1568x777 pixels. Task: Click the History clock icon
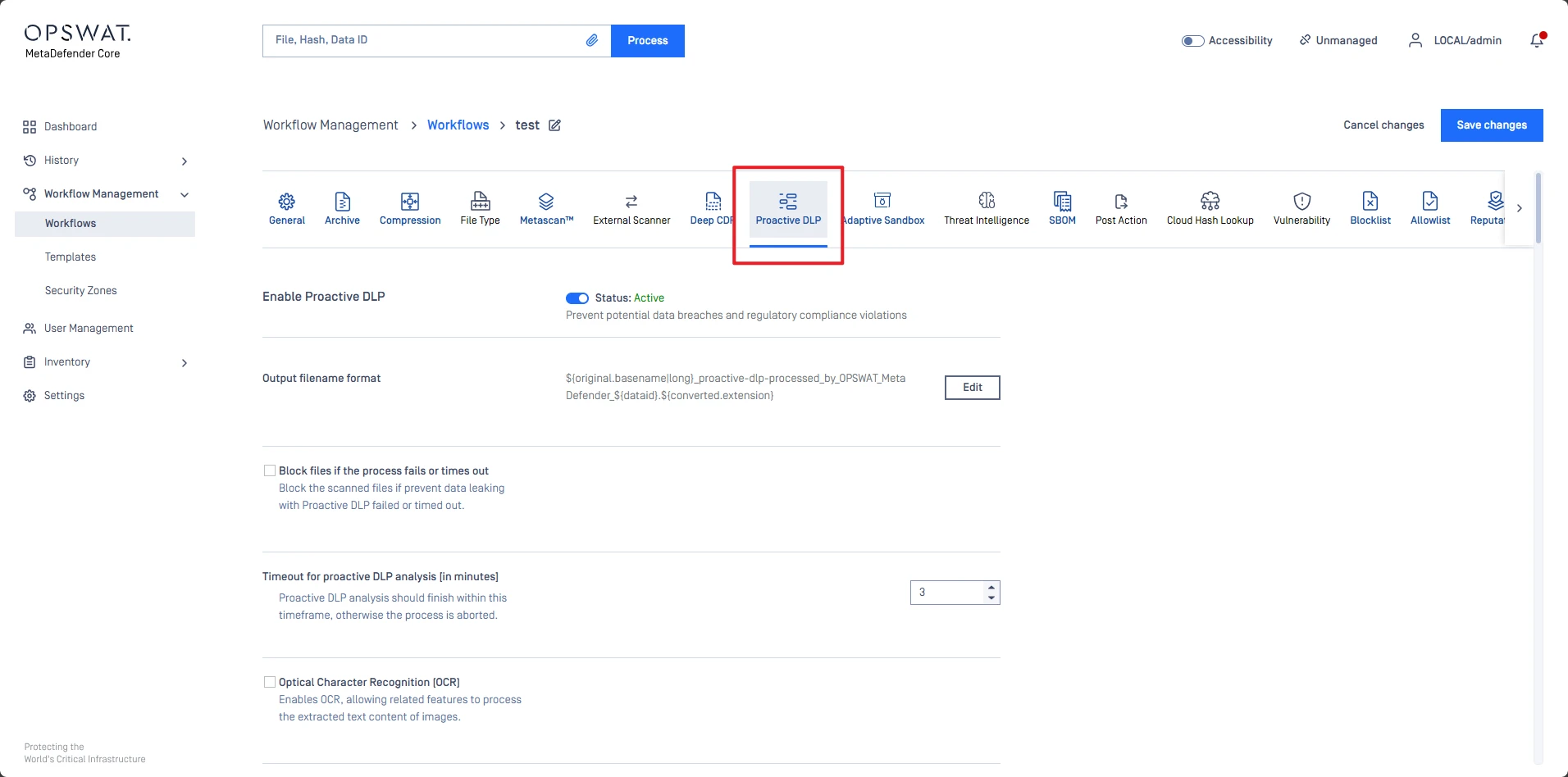pos(30,161)
